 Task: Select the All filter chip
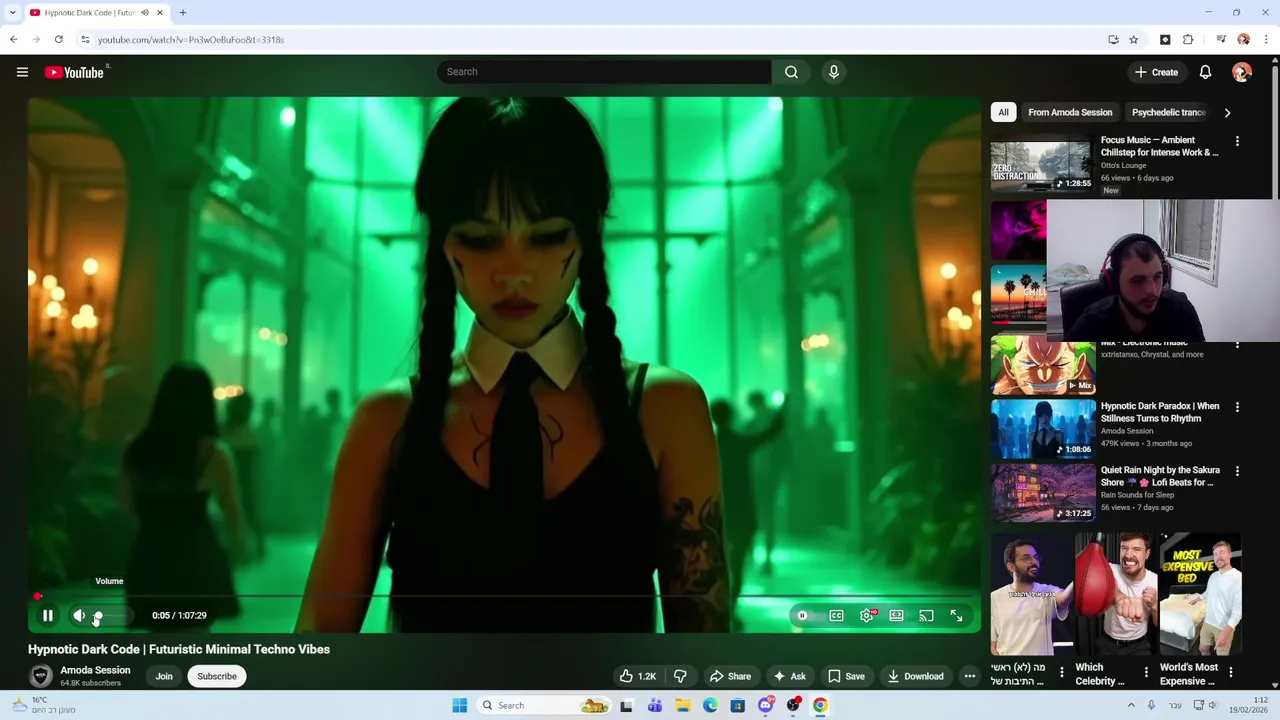[1003, 112]
